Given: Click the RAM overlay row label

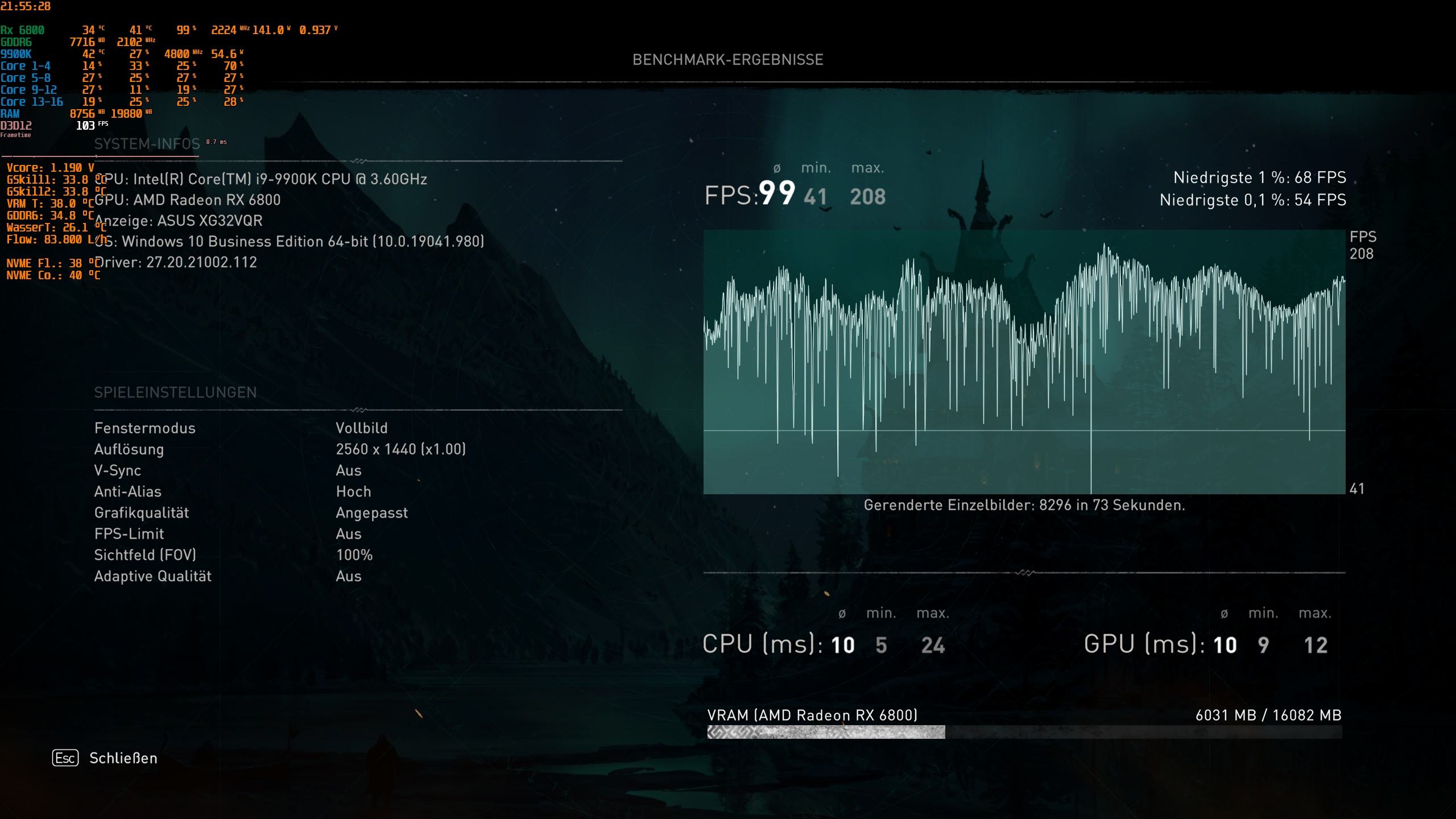Looking at the screenshot, I should point(10,114).
